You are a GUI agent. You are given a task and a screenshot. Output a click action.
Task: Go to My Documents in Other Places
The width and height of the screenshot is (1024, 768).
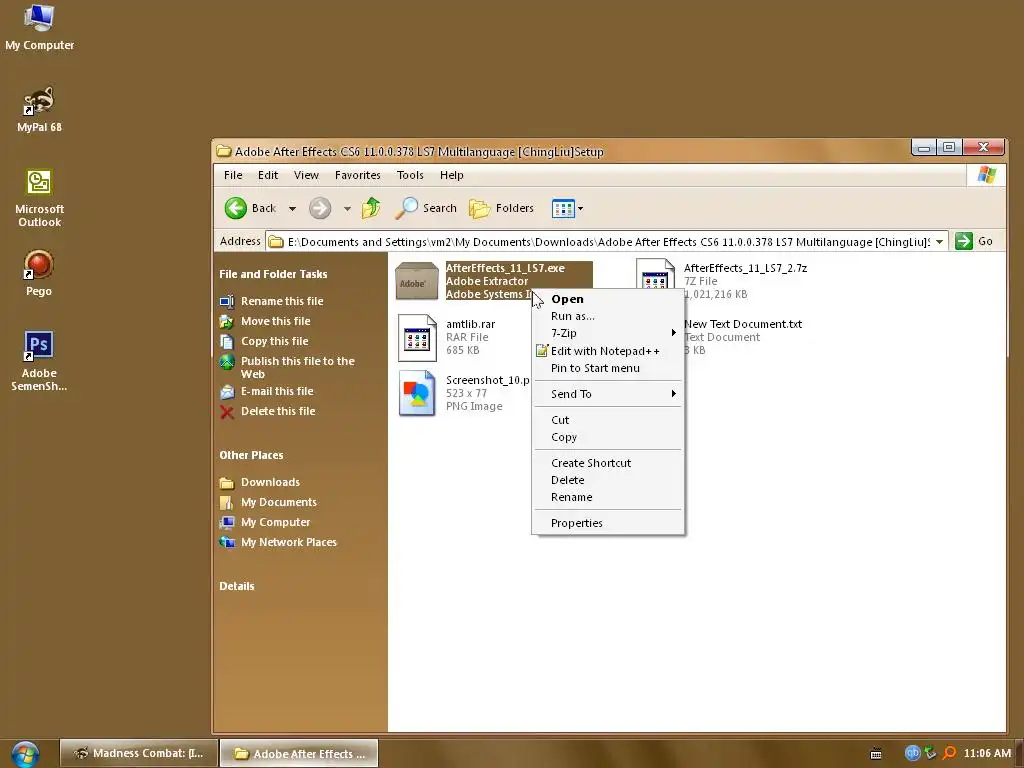278,502
